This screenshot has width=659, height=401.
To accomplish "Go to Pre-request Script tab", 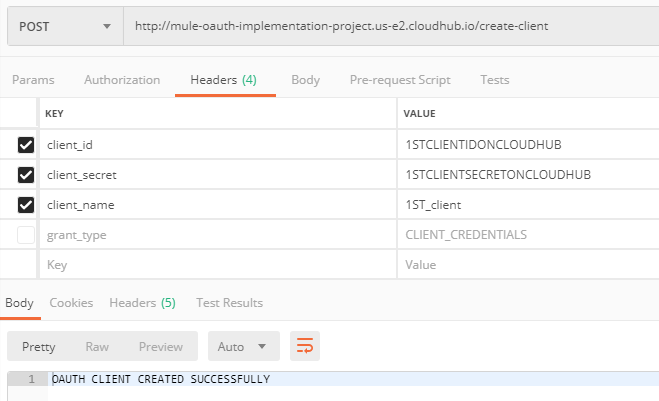I will pyautogui.click(x=400, y=80).
